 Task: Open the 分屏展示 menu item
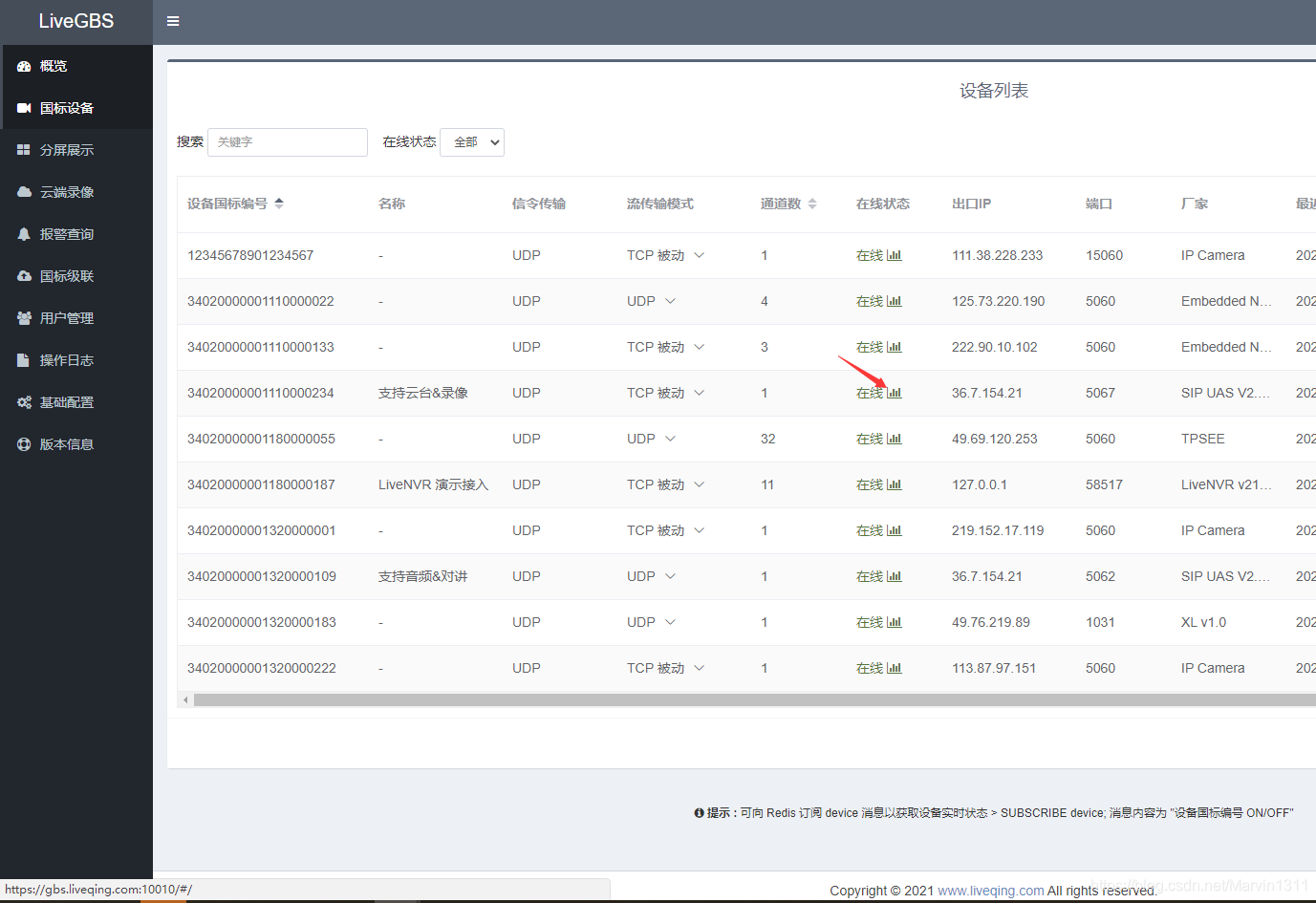pyautogui.click(x=76, y=150)
